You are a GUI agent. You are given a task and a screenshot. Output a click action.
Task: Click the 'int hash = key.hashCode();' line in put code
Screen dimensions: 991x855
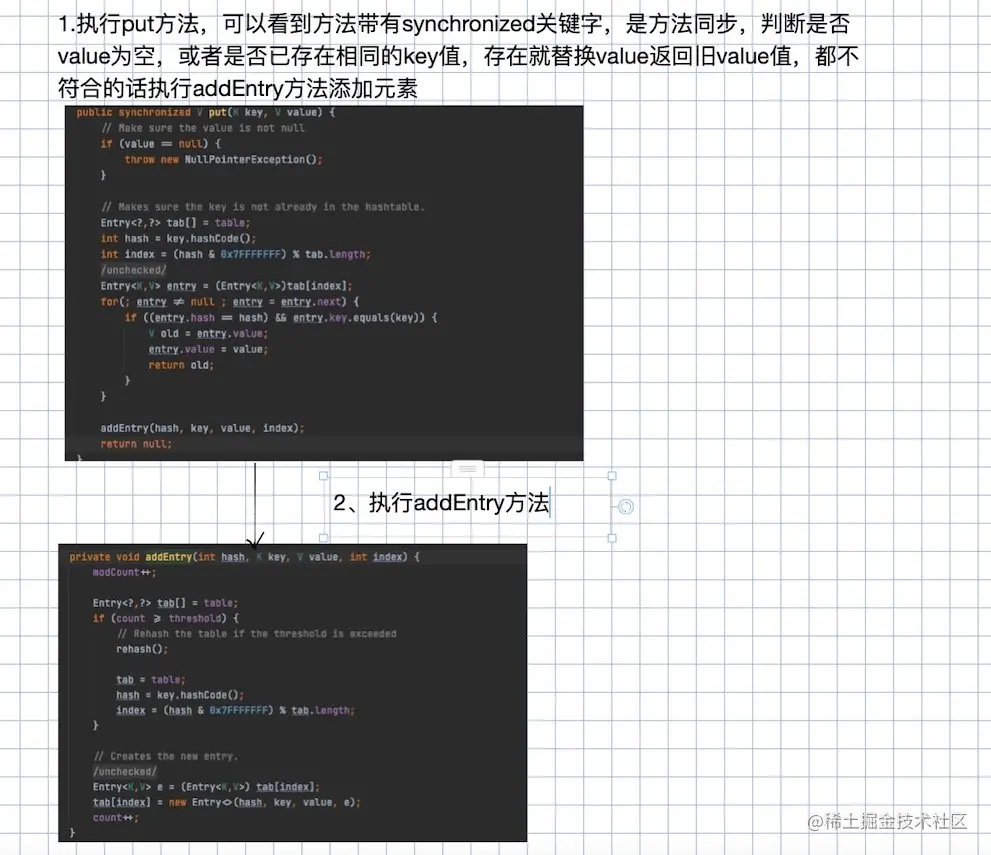[x=178, y=238]
